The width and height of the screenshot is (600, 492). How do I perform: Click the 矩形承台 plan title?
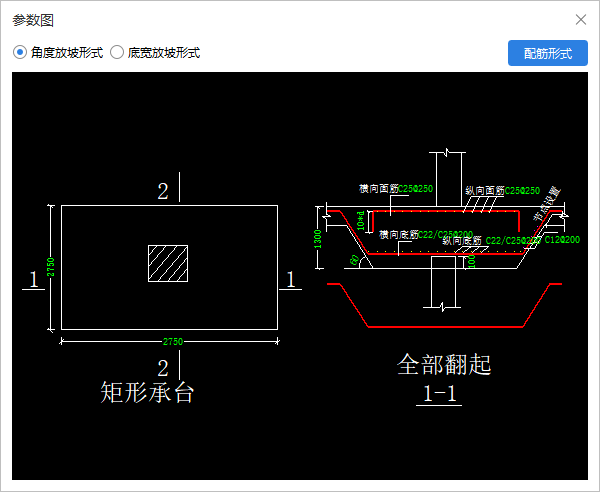[x=147, y=392]
